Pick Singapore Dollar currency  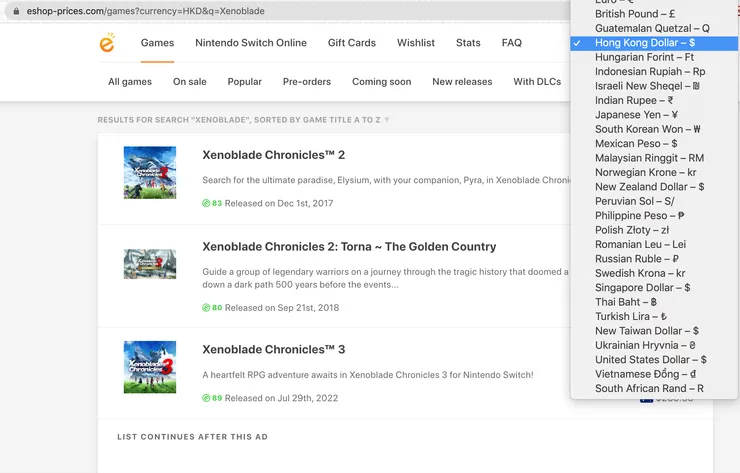pos(654,287)
